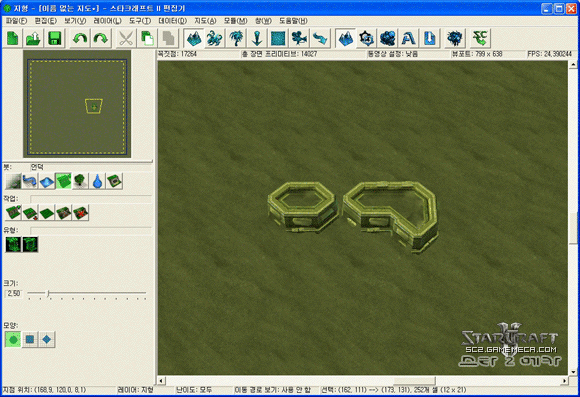Click the 2.50 size input field

point(13,294)
